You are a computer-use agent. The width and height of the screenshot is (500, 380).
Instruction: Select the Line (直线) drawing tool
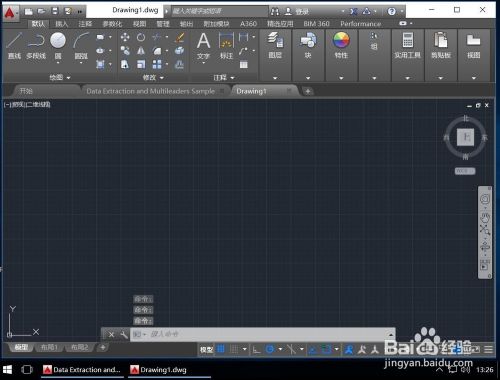point(14,46)
